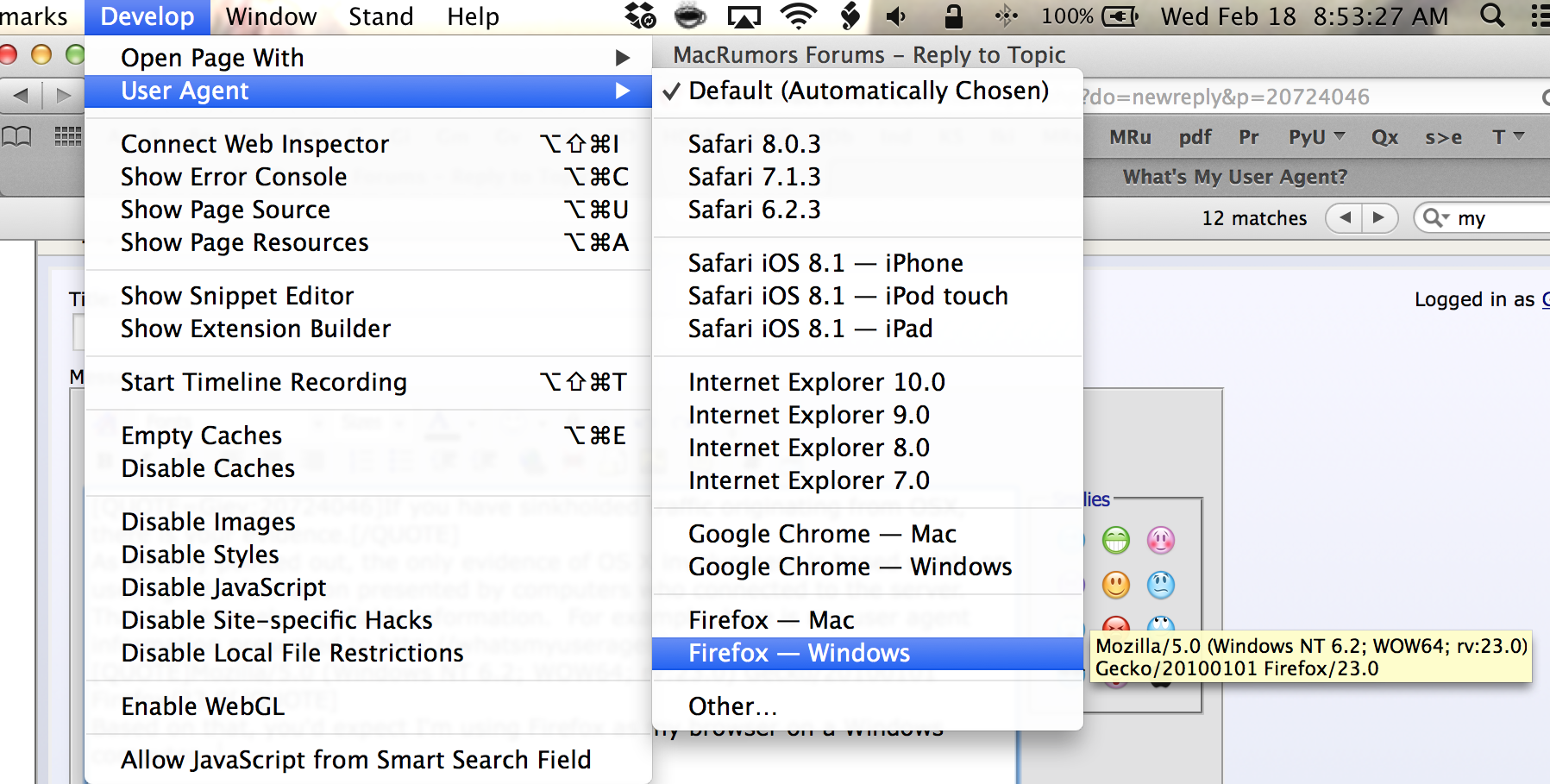Expand Open Page With submenu
The image size is (1550, 784).
pos(368,58)
